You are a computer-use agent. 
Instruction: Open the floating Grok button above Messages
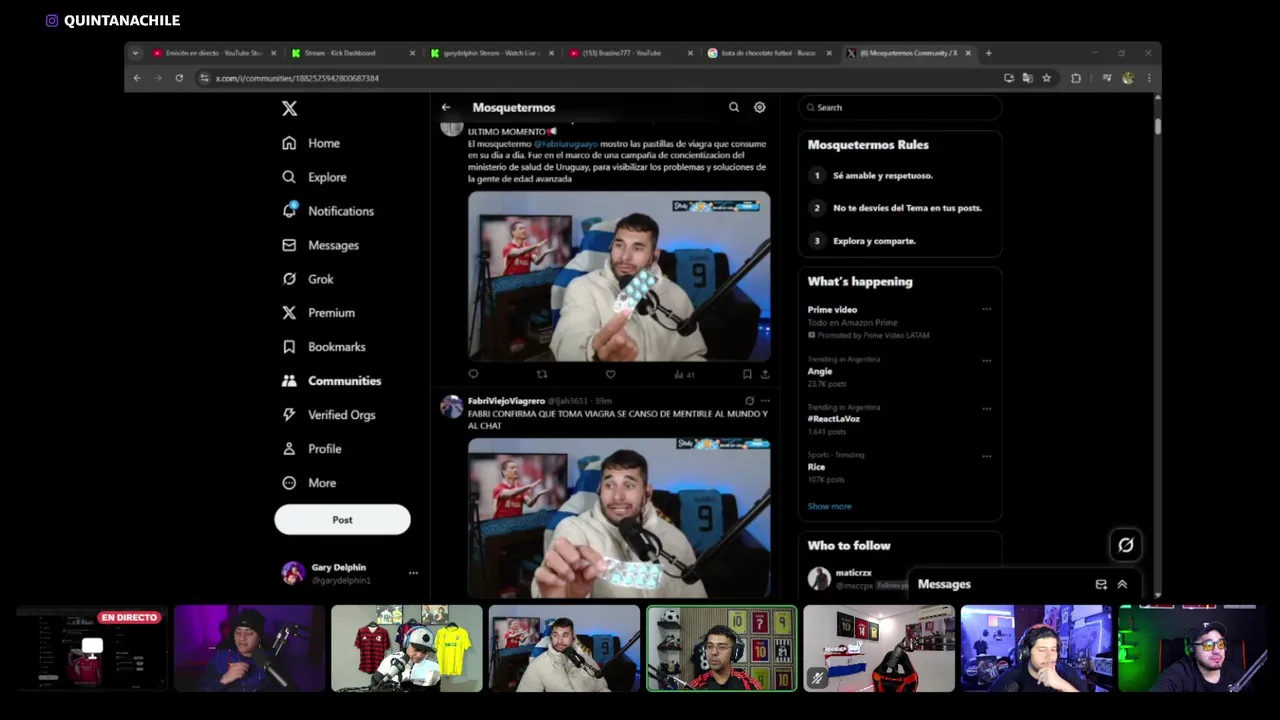[1126, 545]
